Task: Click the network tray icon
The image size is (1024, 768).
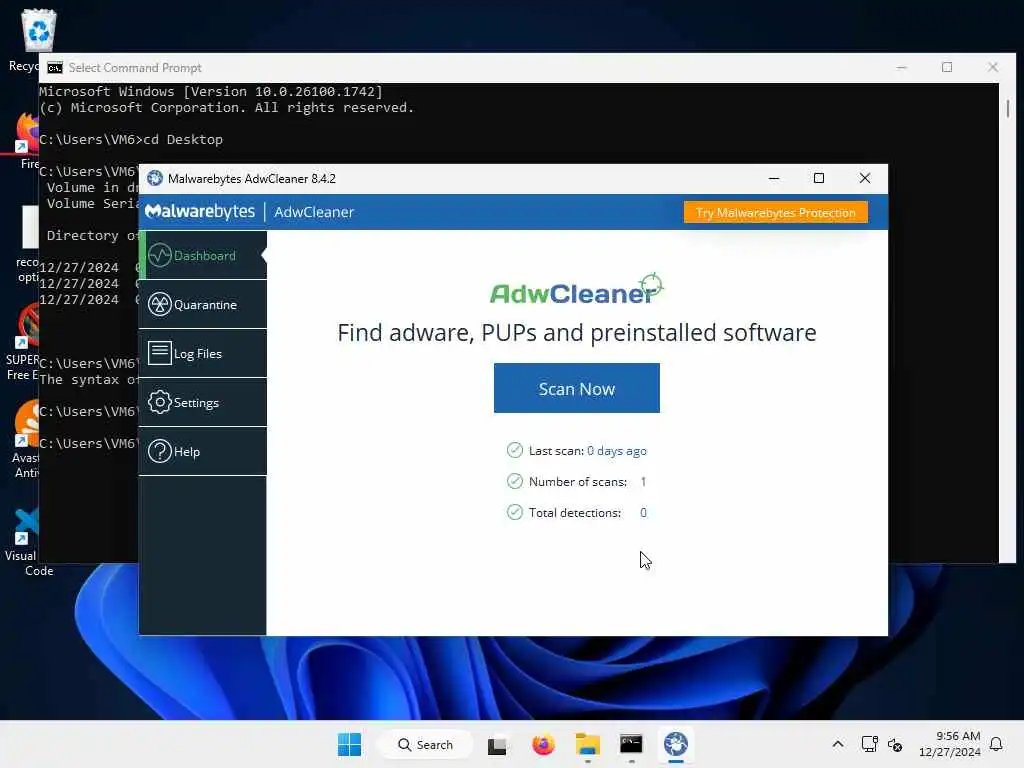Action: tap(869, 744)
